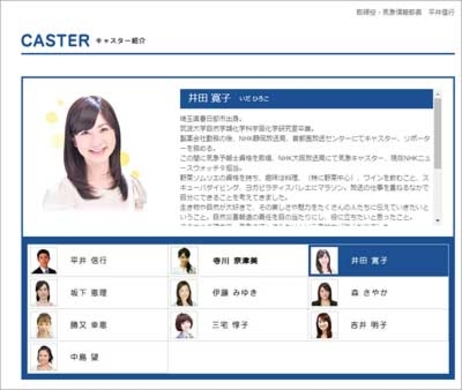The image size is (462, 390).
Task: Click the profile scrollbar down arrow
Action: [x=438, y=220]
